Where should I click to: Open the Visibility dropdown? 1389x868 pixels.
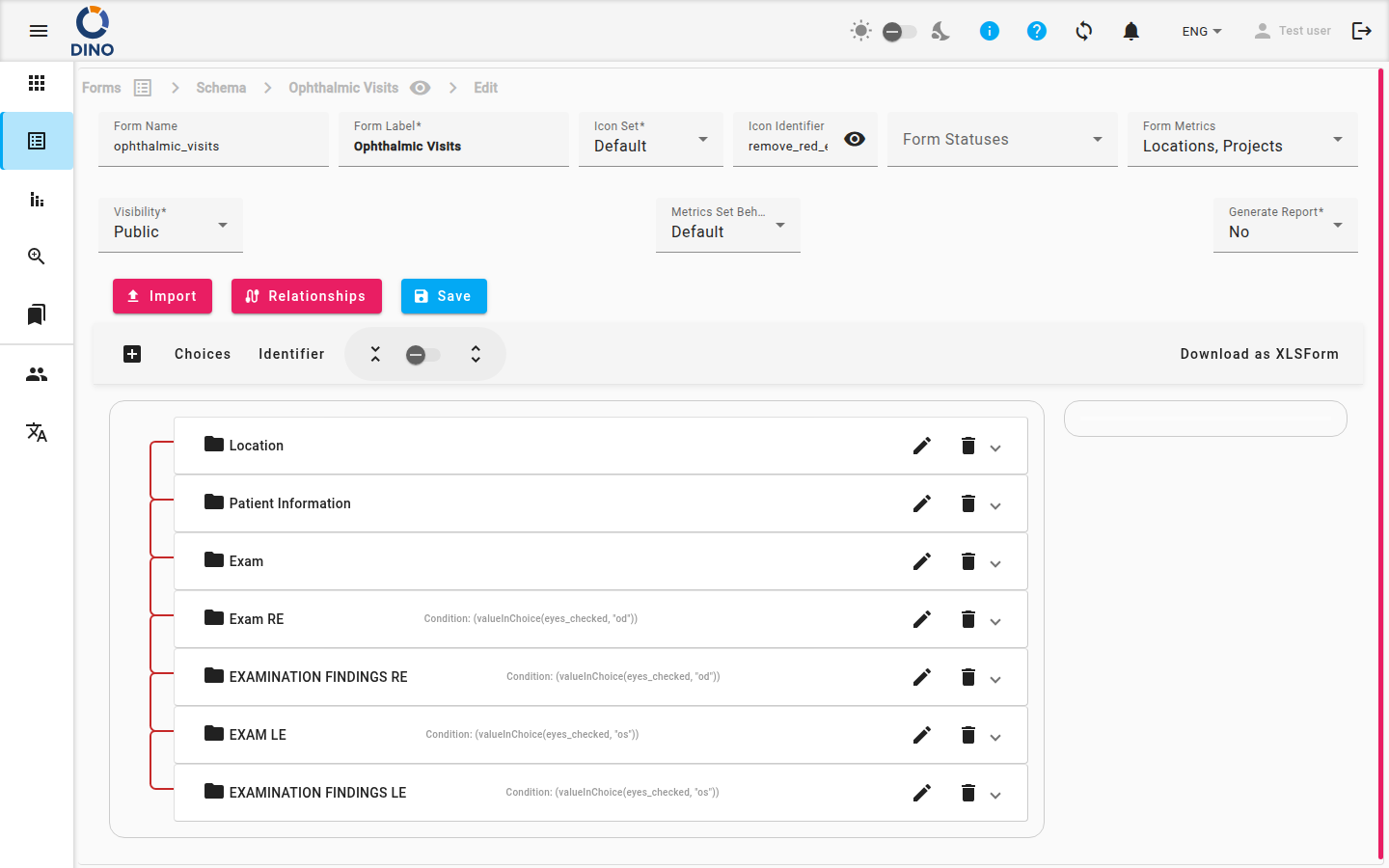tap(171, 225)
